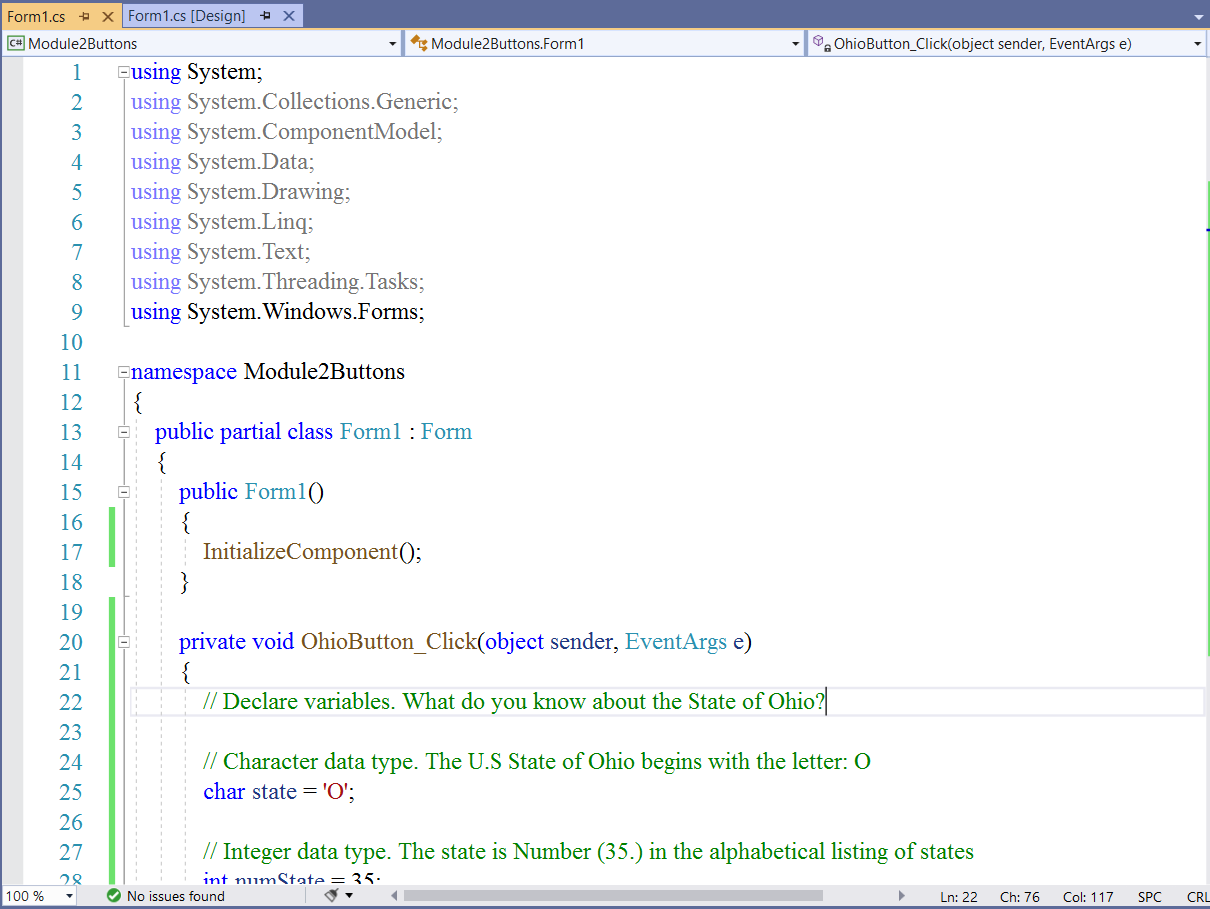This screenshot has height=909, width=1210.
Task: Click the EventArgs parameter type
Action: click(676, 642)
